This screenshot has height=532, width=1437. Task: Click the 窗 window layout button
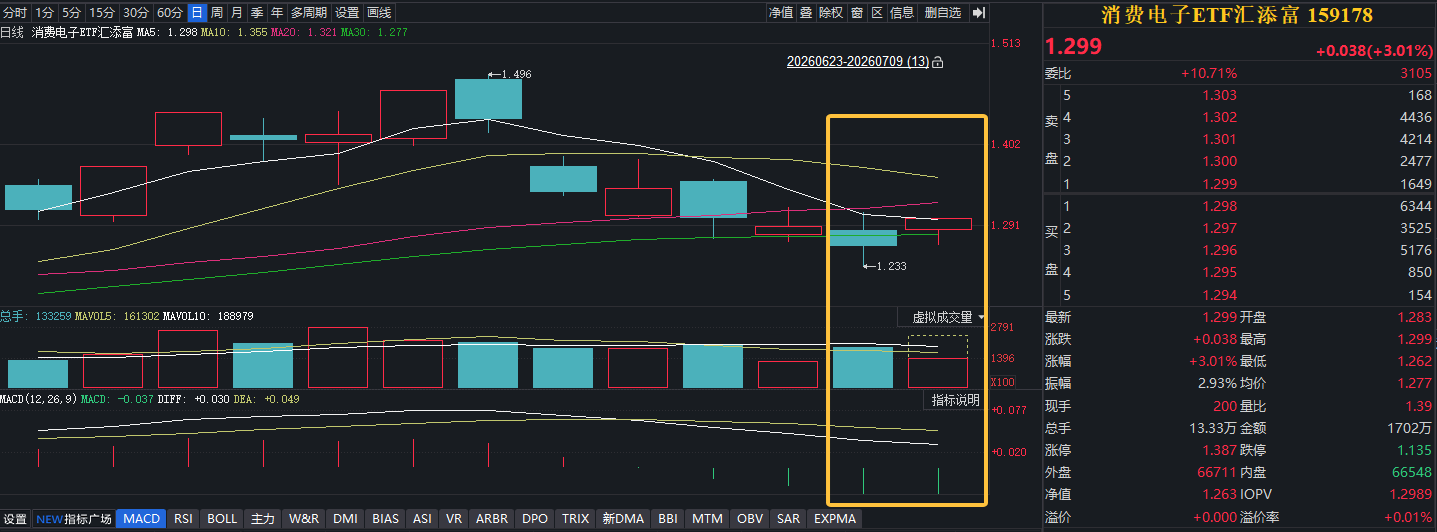858,13
